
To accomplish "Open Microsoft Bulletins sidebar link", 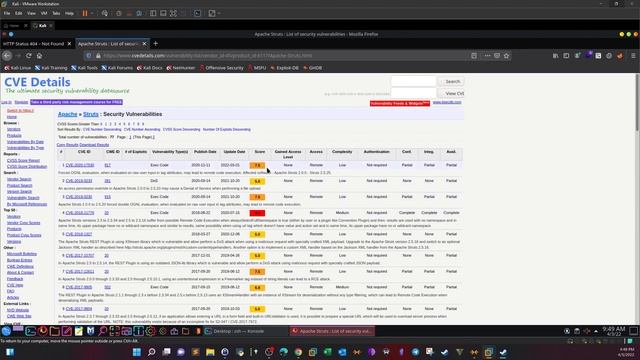I will pyautogui.click(x=22, y=254).
